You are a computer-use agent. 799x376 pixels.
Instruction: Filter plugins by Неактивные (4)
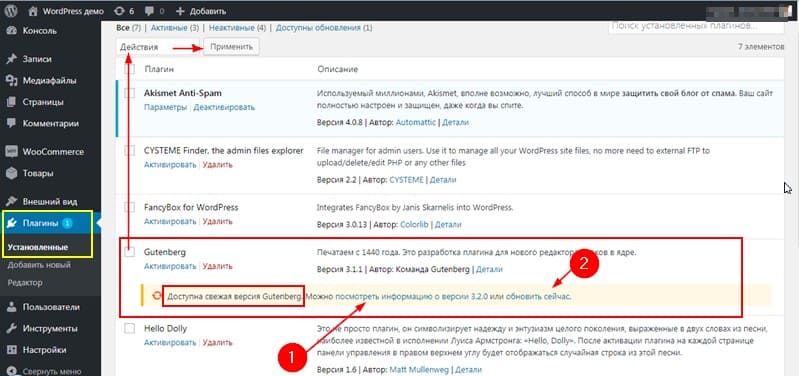click(237, 28)
